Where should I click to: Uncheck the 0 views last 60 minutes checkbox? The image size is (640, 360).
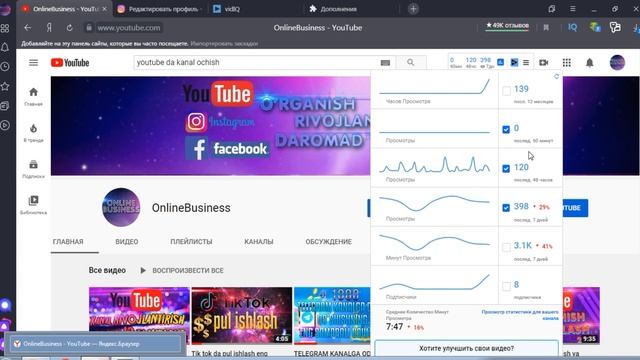pyautogui.click(x=506, y=129)
